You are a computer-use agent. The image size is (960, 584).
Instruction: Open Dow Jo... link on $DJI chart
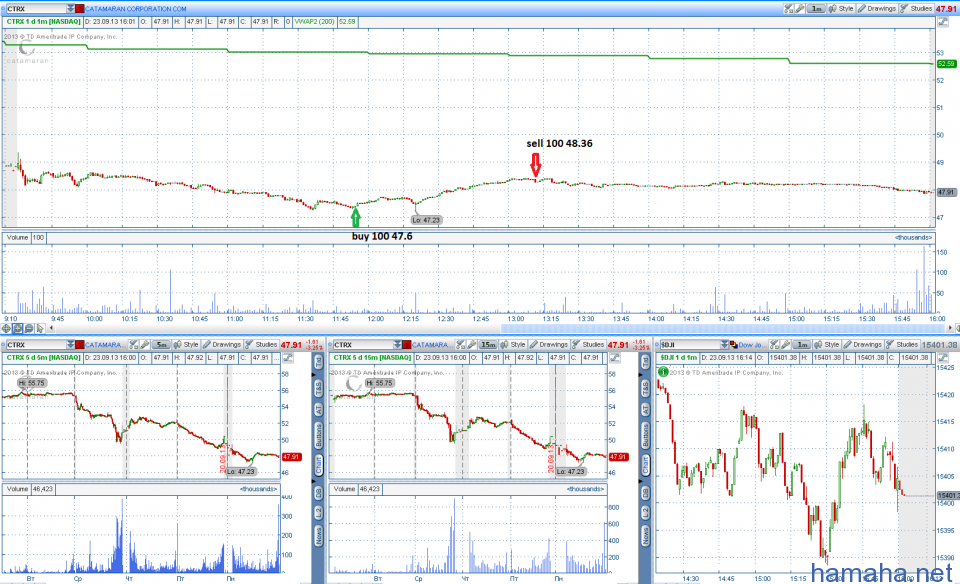(750, 345)
